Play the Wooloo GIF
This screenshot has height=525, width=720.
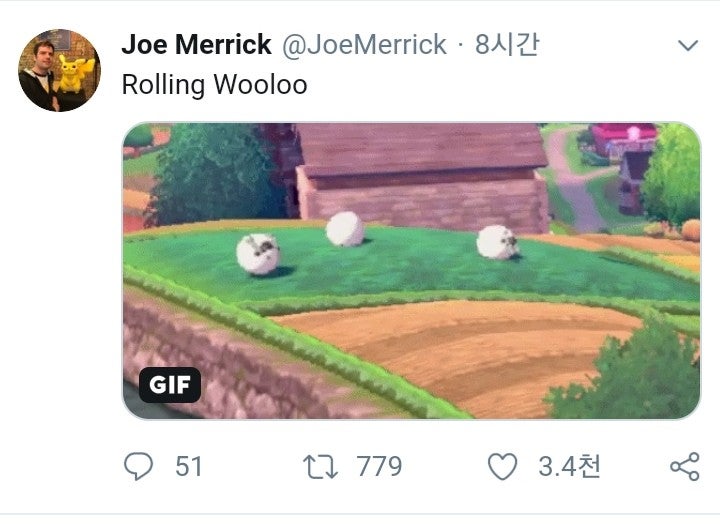tap(411, 271)
